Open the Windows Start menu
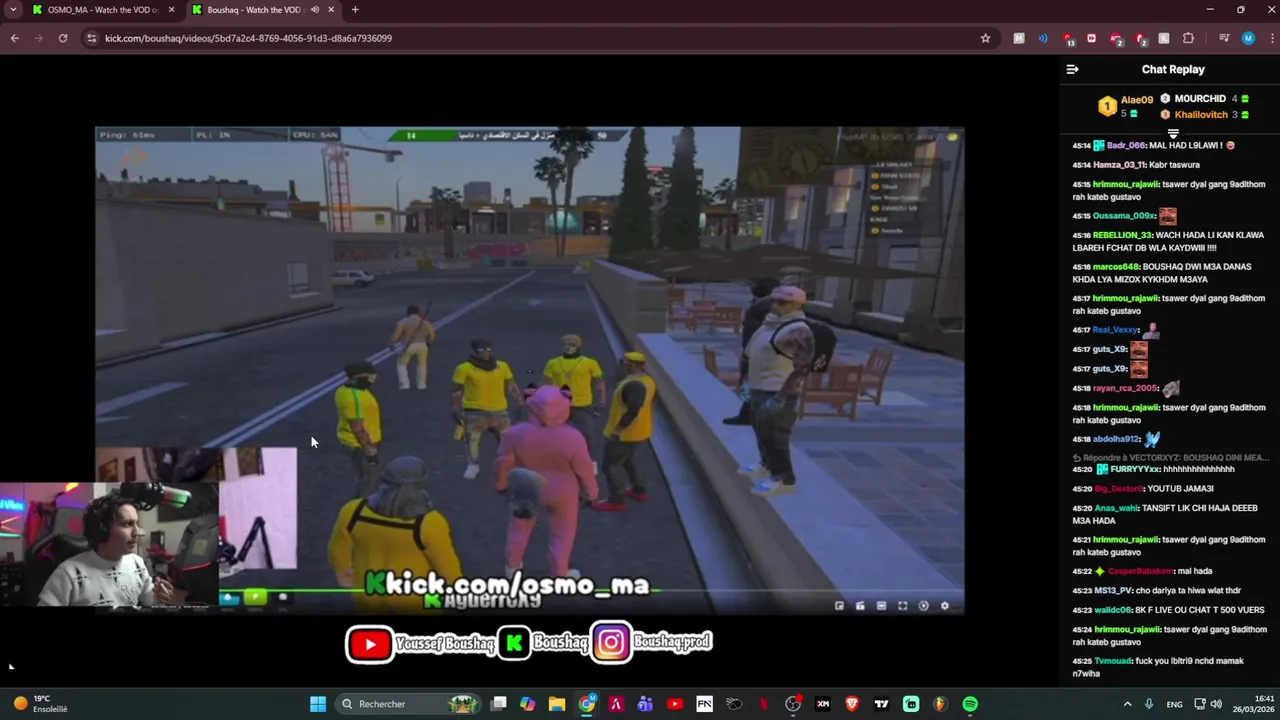The image size is (1280, 720). 318,704
